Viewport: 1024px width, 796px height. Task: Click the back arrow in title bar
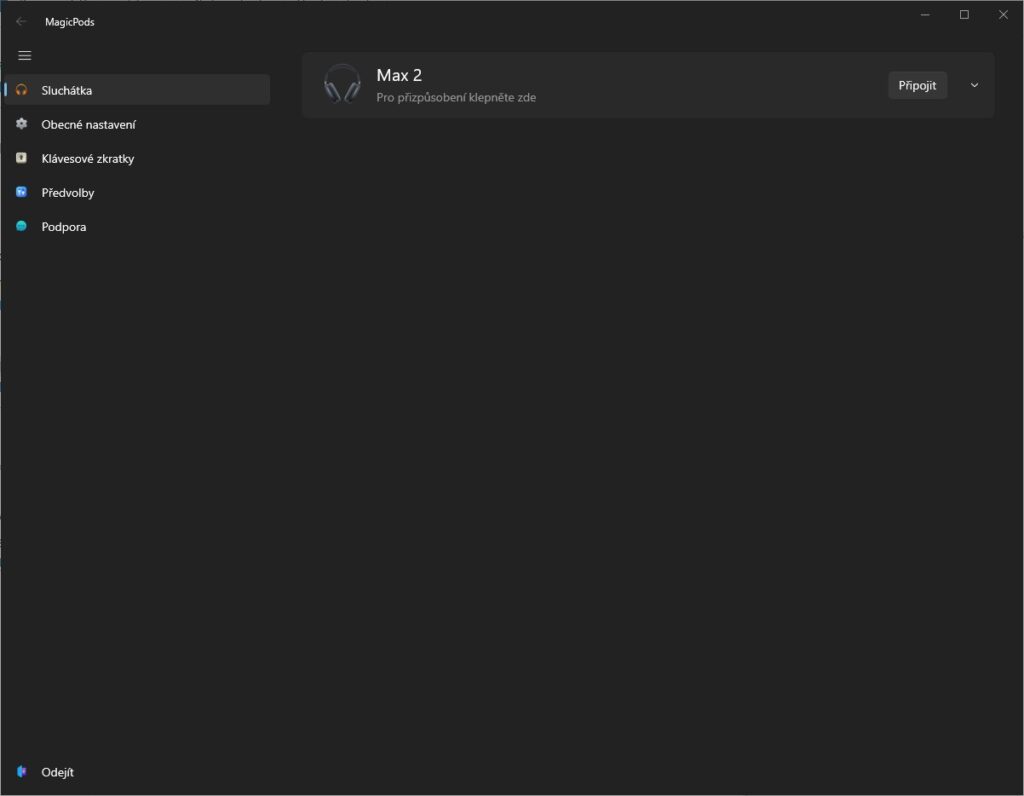point(21,22)
